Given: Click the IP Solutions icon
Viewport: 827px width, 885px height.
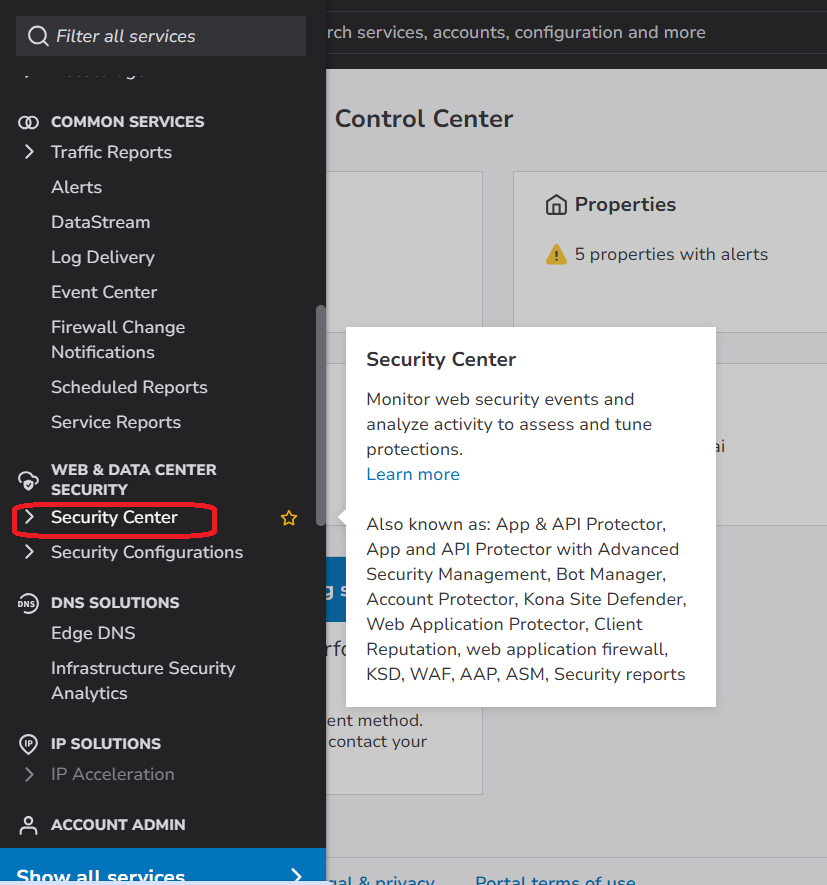Looking at the screenshot, I should click(29, 744).
